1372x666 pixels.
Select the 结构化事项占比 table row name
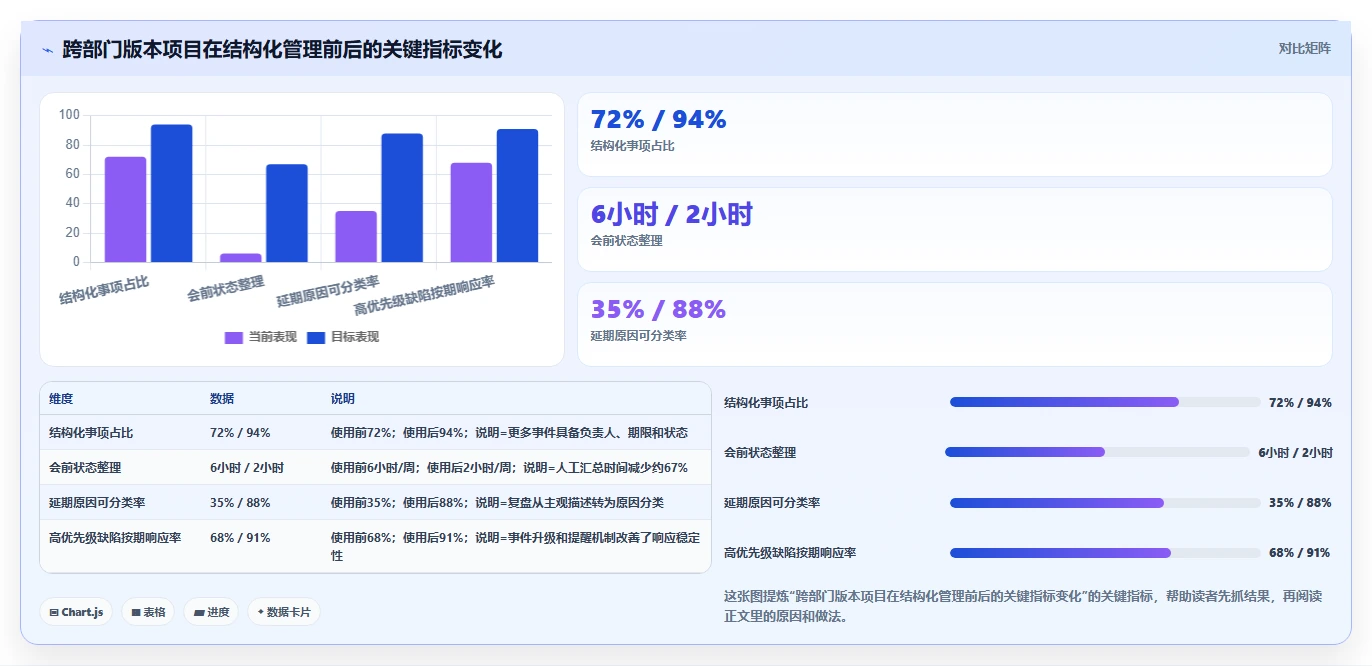point(91,433)
